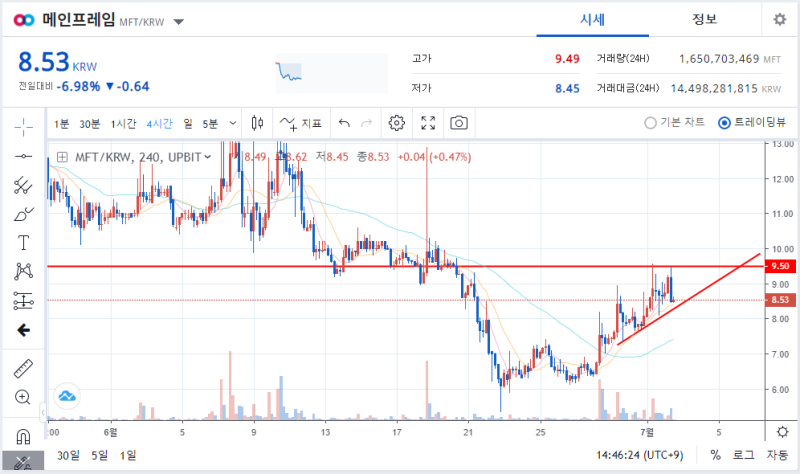
Task: Click the 14:46:24 (UTC+9) timezone button
Action: [x=640, y=455]
